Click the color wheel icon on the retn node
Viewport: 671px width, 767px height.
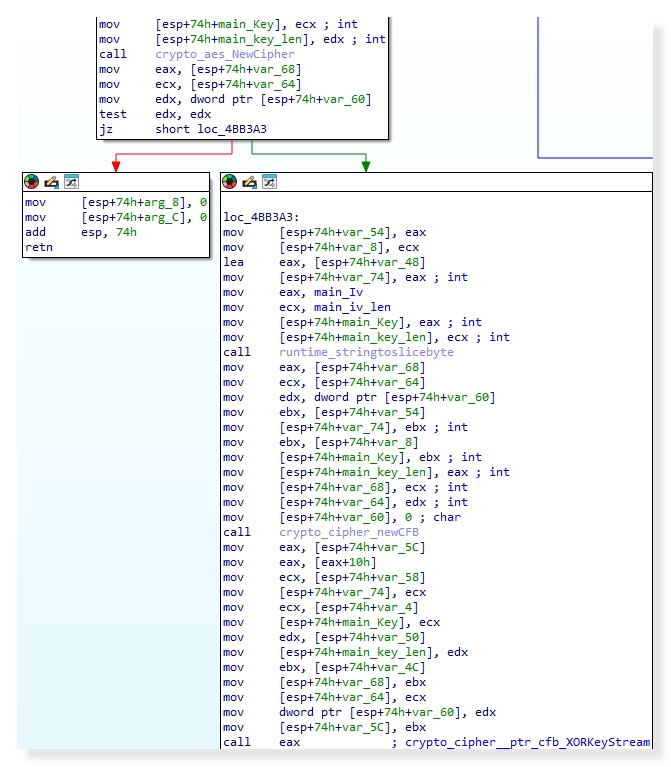(x=32, y=182)
